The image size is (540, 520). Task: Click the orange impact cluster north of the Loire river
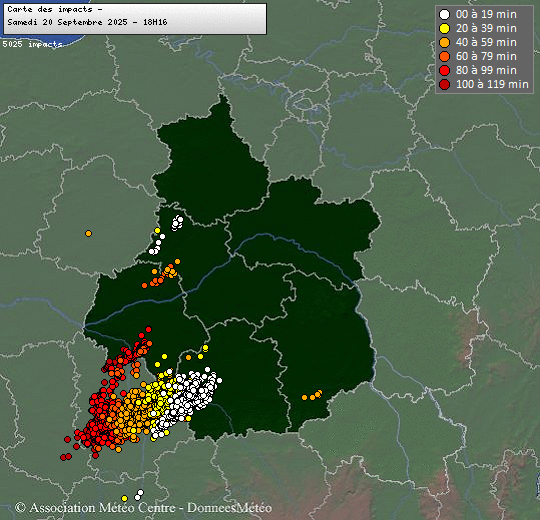(x=161, y=274)
